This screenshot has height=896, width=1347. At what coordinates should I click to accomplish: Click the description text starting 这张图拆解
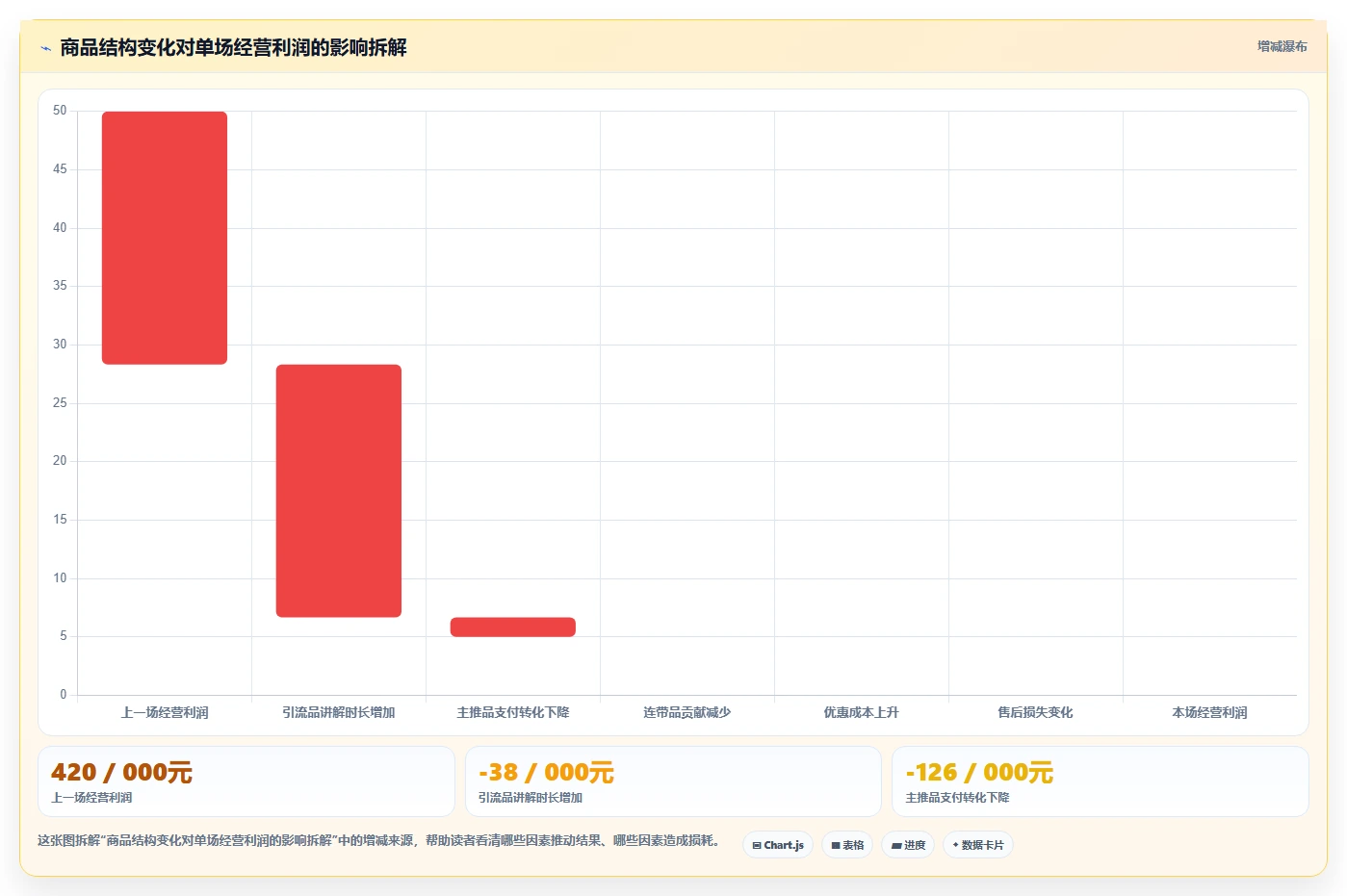click(x=379, y=840)
